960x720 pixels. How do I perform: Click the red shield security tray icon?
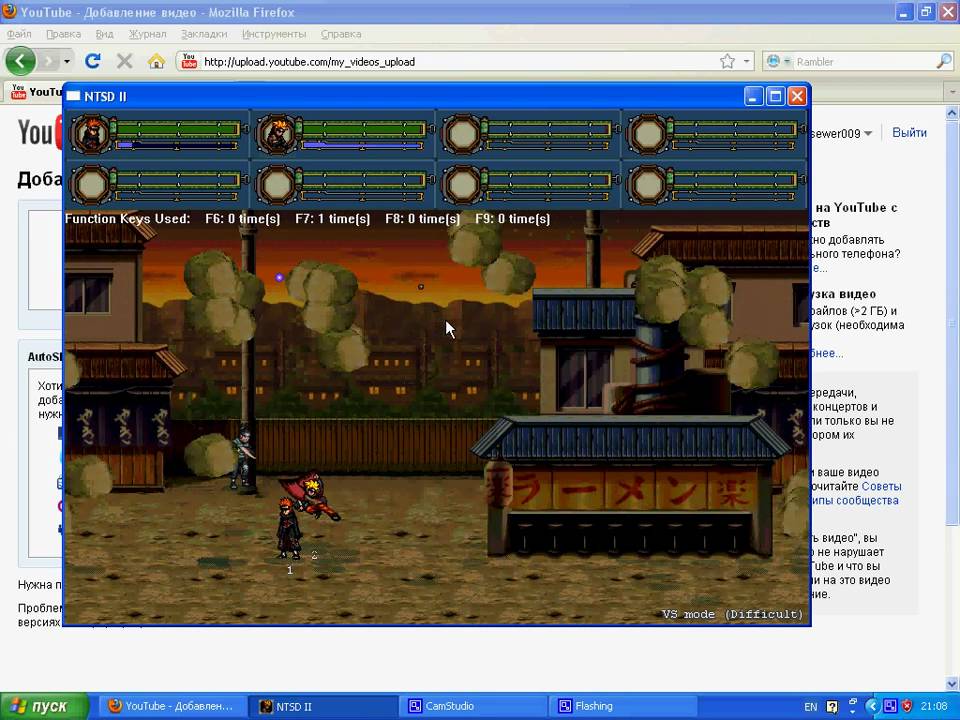coord(907,706)
